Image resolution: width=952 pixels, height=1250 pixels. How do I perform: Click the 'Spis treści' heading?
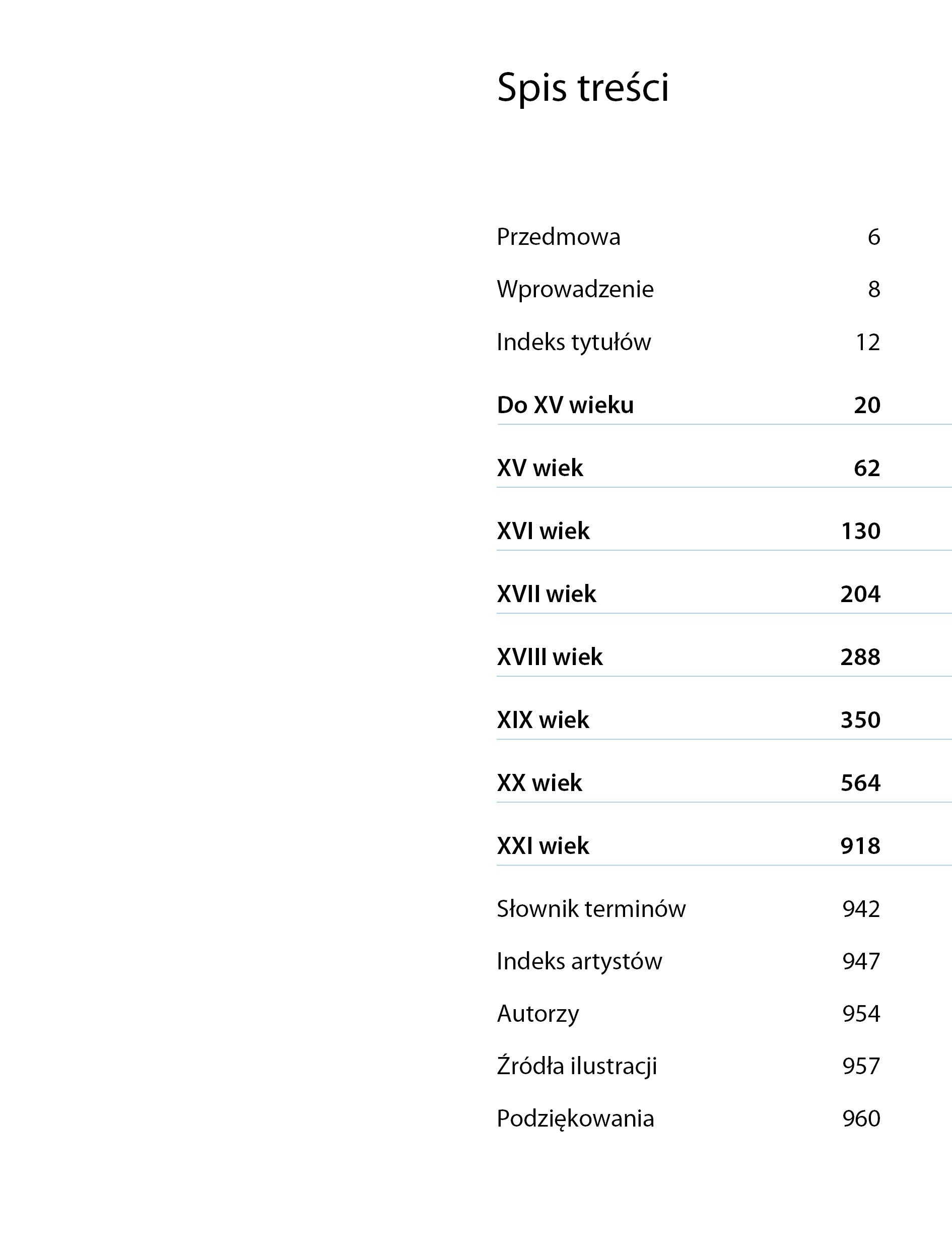582,88
